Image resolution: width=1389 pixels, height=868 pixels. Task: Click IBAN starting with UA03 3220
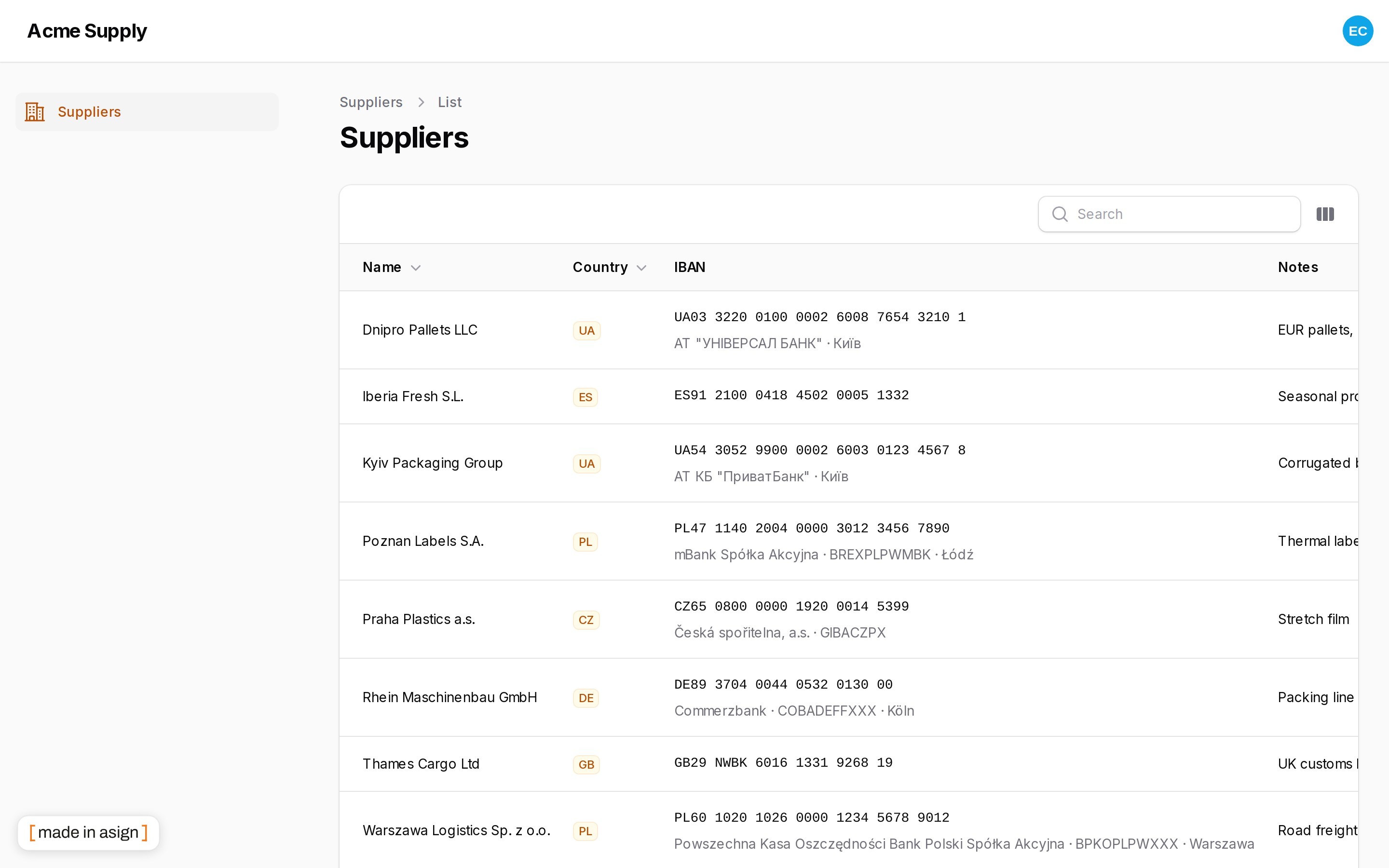[819, 317]
